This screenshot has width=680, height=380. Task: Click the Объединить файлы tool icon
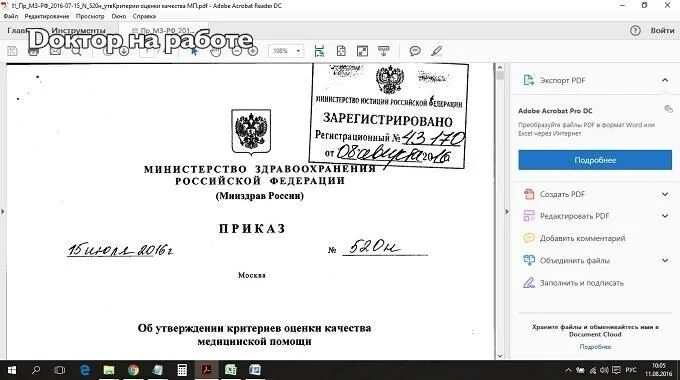tap(529, 260)
